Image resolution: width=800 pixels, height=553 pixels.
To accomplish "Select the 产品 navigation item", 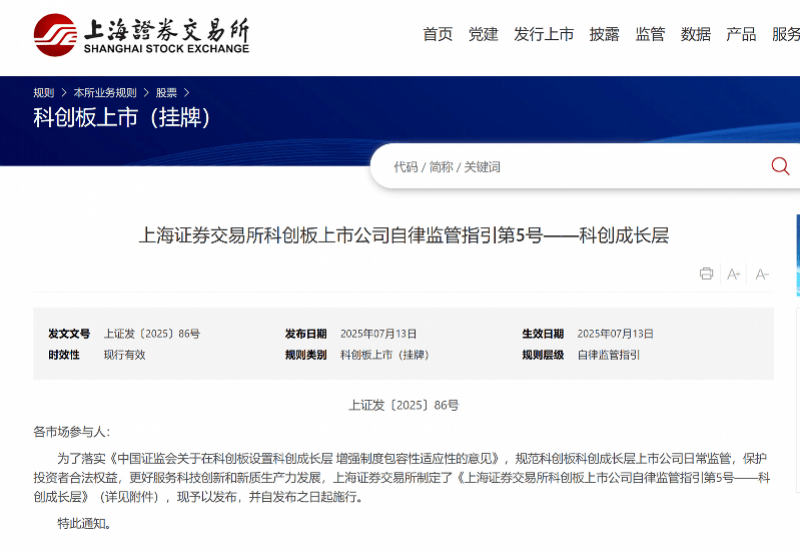I will coord(741,34).
